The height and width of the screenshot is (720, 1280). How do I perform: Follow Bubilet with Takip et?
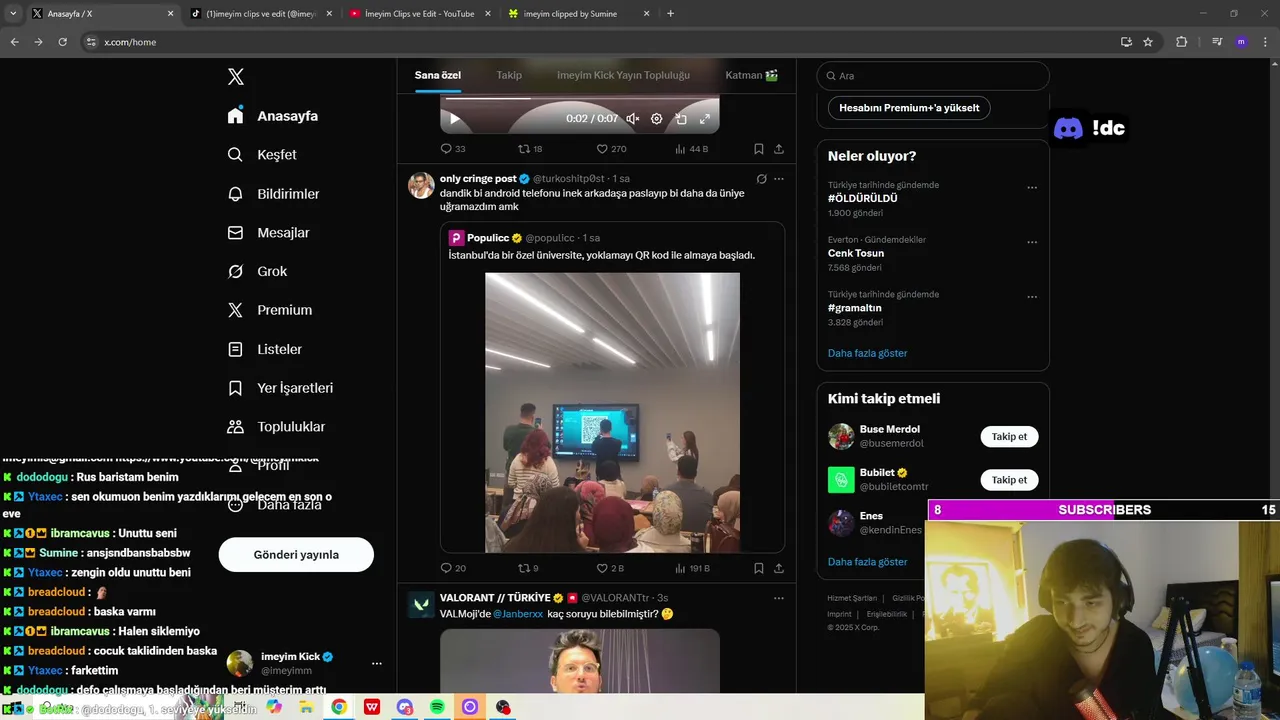coord(1009,480)
